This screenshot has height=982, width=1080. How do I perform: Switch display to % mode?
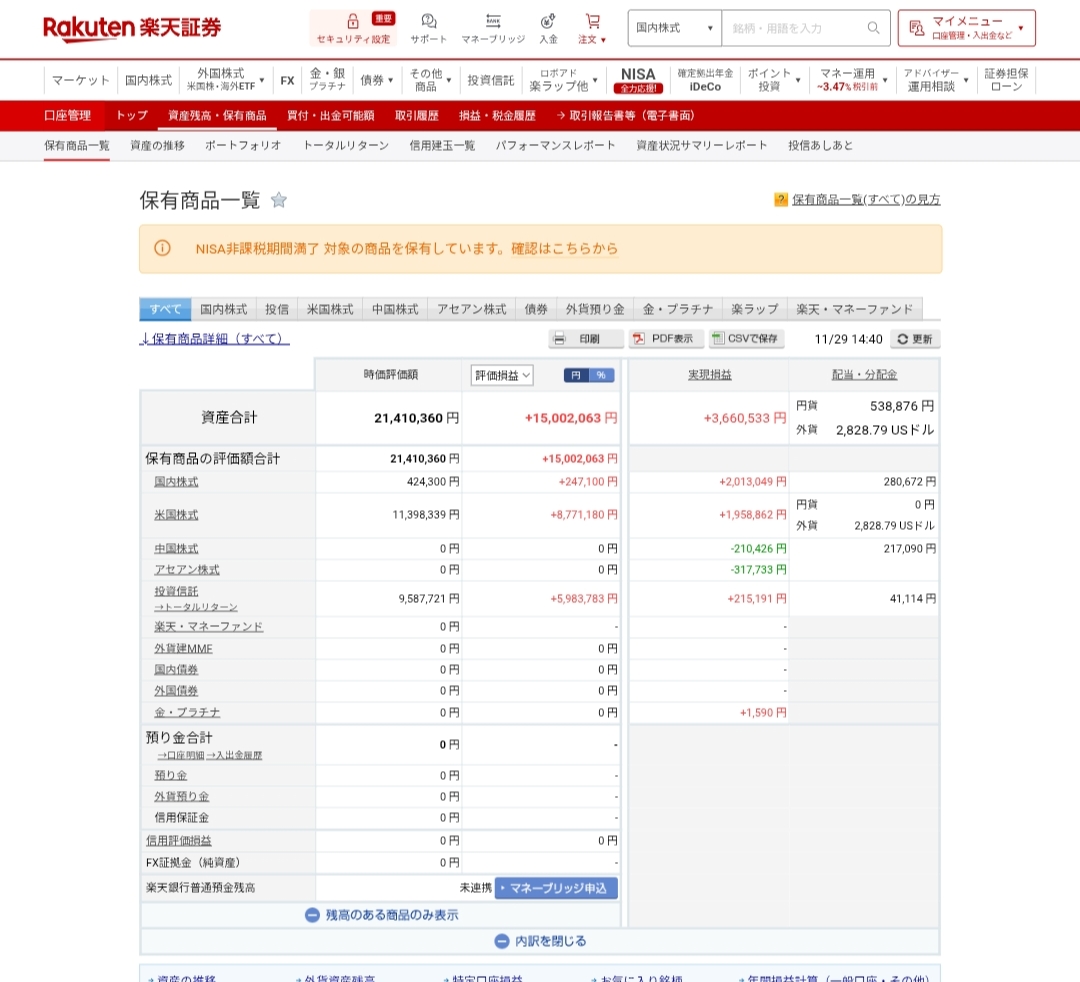coord(599,376)
